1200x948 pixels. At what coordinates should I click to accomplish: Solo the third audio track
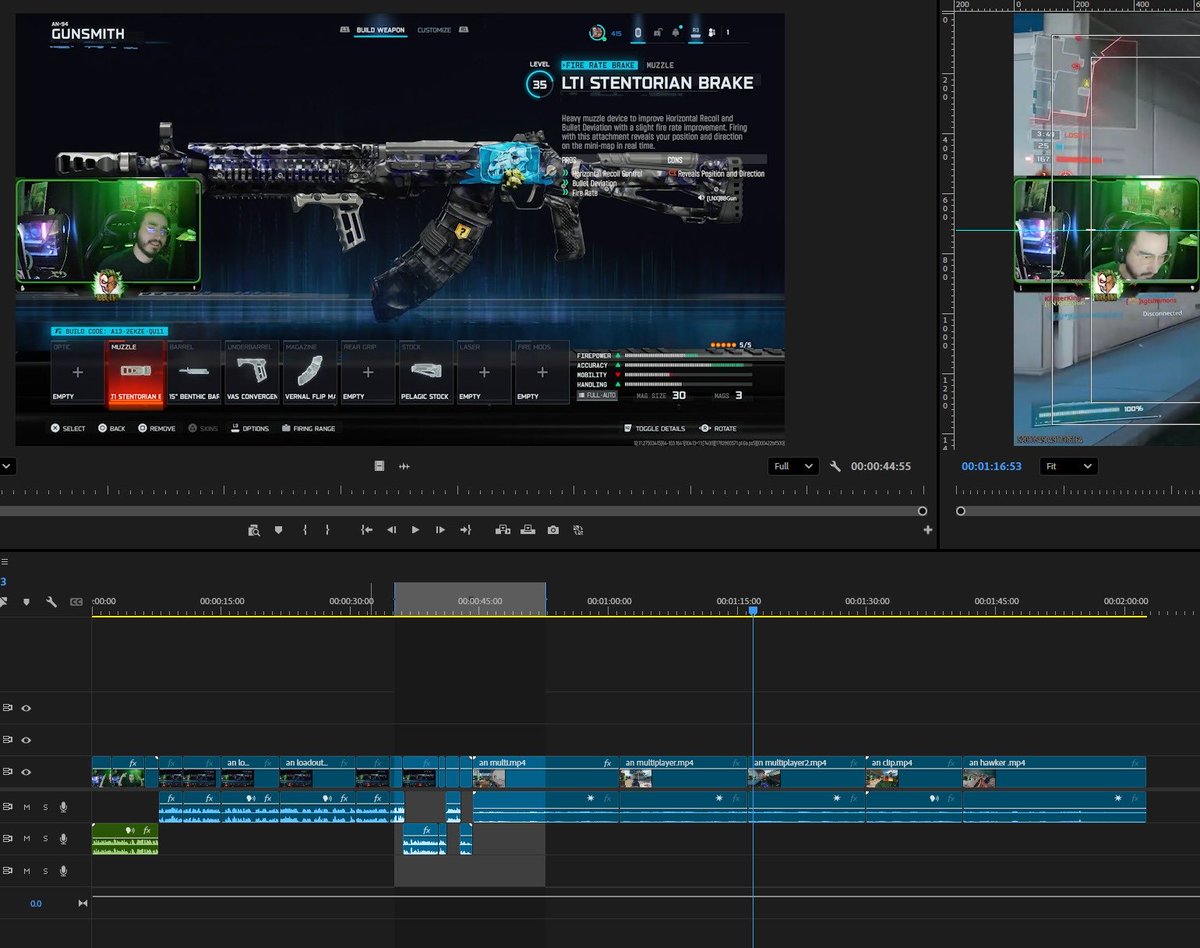(45, 871)
